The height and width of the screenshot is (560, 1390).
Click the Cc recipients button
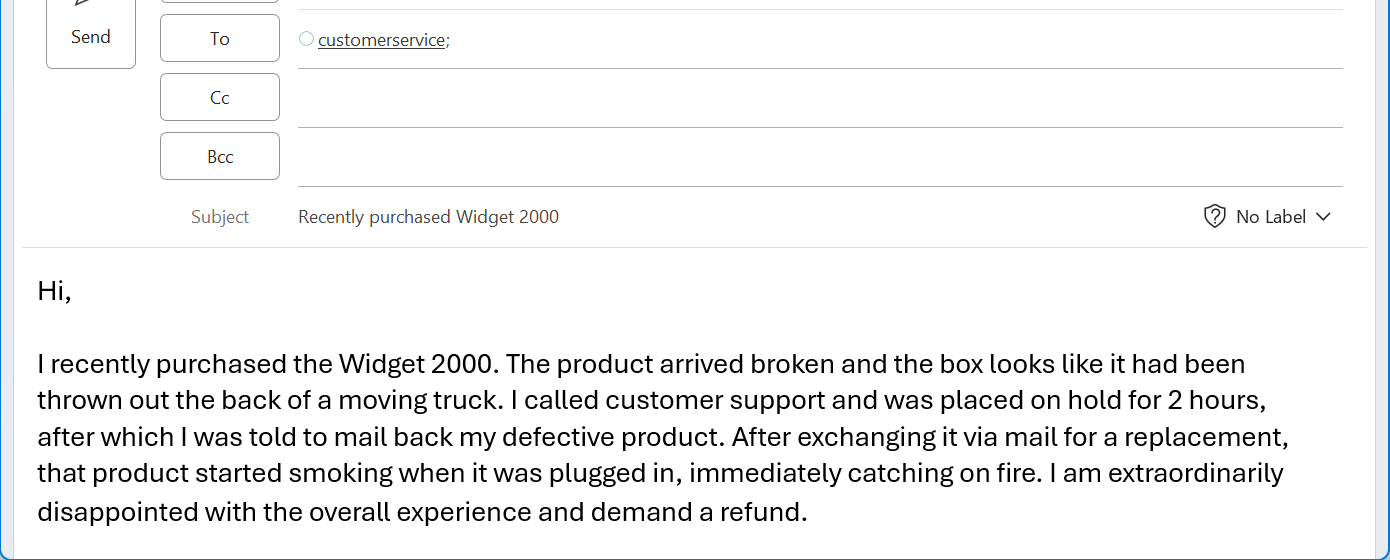point(220,98)
